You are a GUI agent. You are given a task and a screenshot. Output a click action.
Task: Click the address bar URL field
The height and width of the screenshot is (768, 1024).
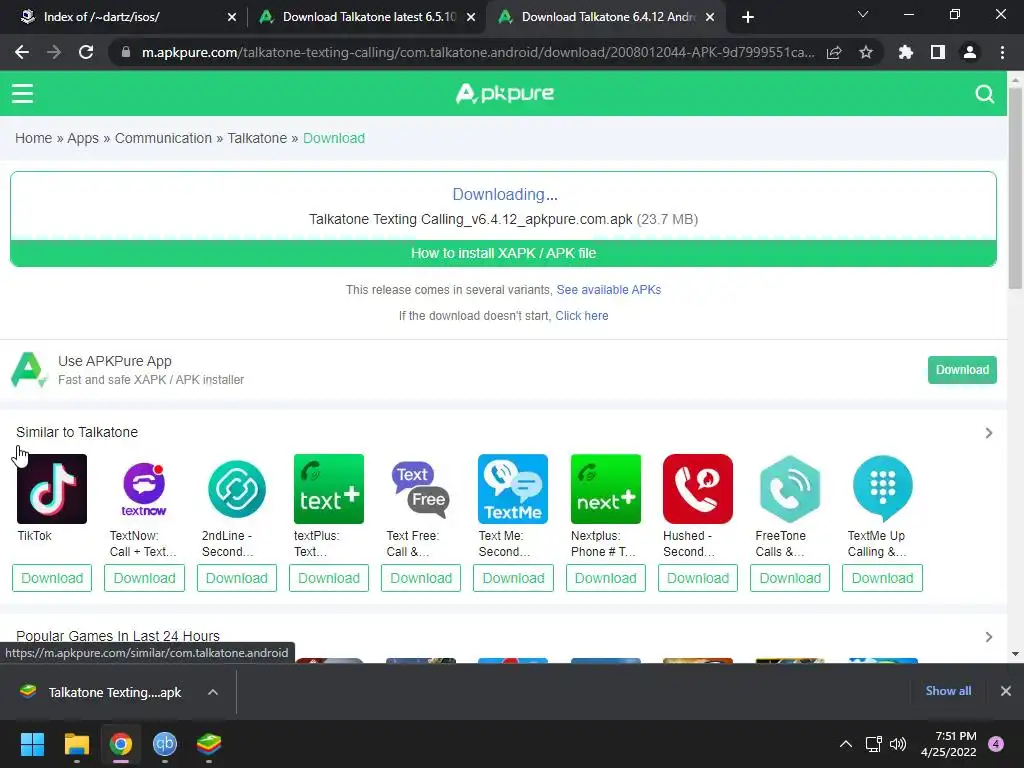tap(477, 52)
